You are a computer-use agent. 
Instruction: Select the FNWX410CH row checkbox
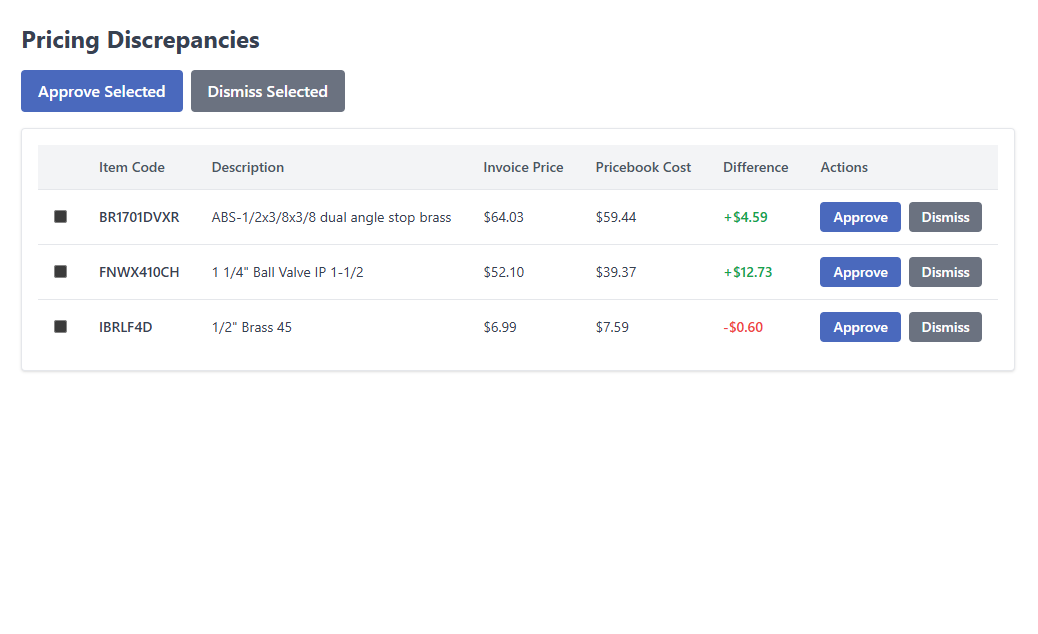[60, 272]
